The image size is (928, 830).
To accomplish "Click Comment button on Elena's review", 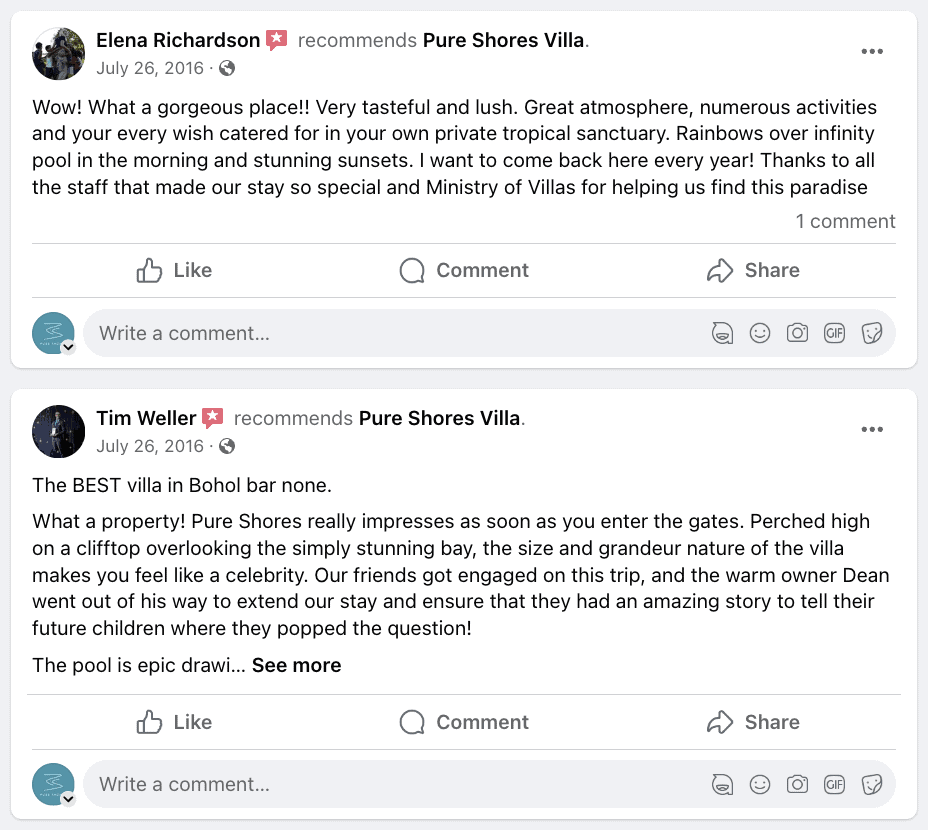I will [x=464, y=270].
